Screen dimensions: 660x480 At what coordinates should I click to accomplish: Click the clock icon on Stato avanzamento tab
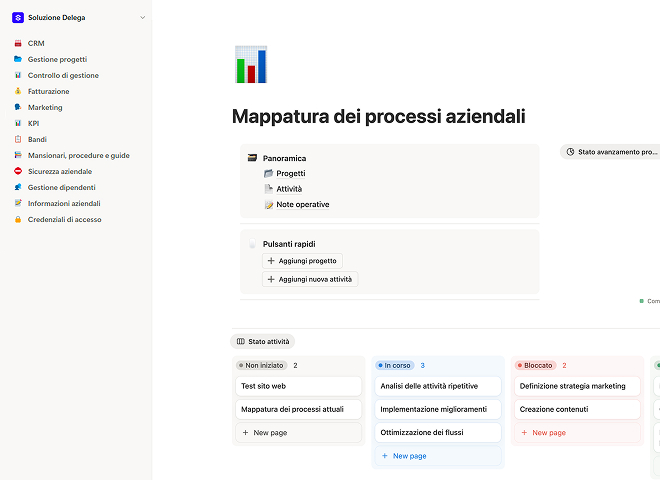[x=570, y=152]
